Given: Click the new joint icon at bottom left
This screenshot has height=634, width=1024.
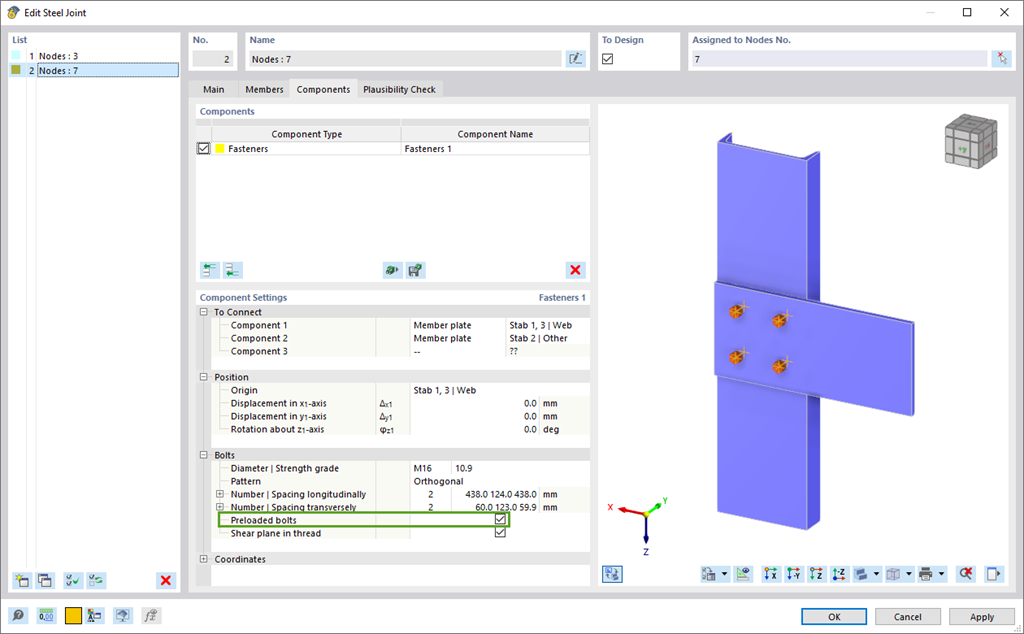Looking at the screenshot, I should [21, 580].
